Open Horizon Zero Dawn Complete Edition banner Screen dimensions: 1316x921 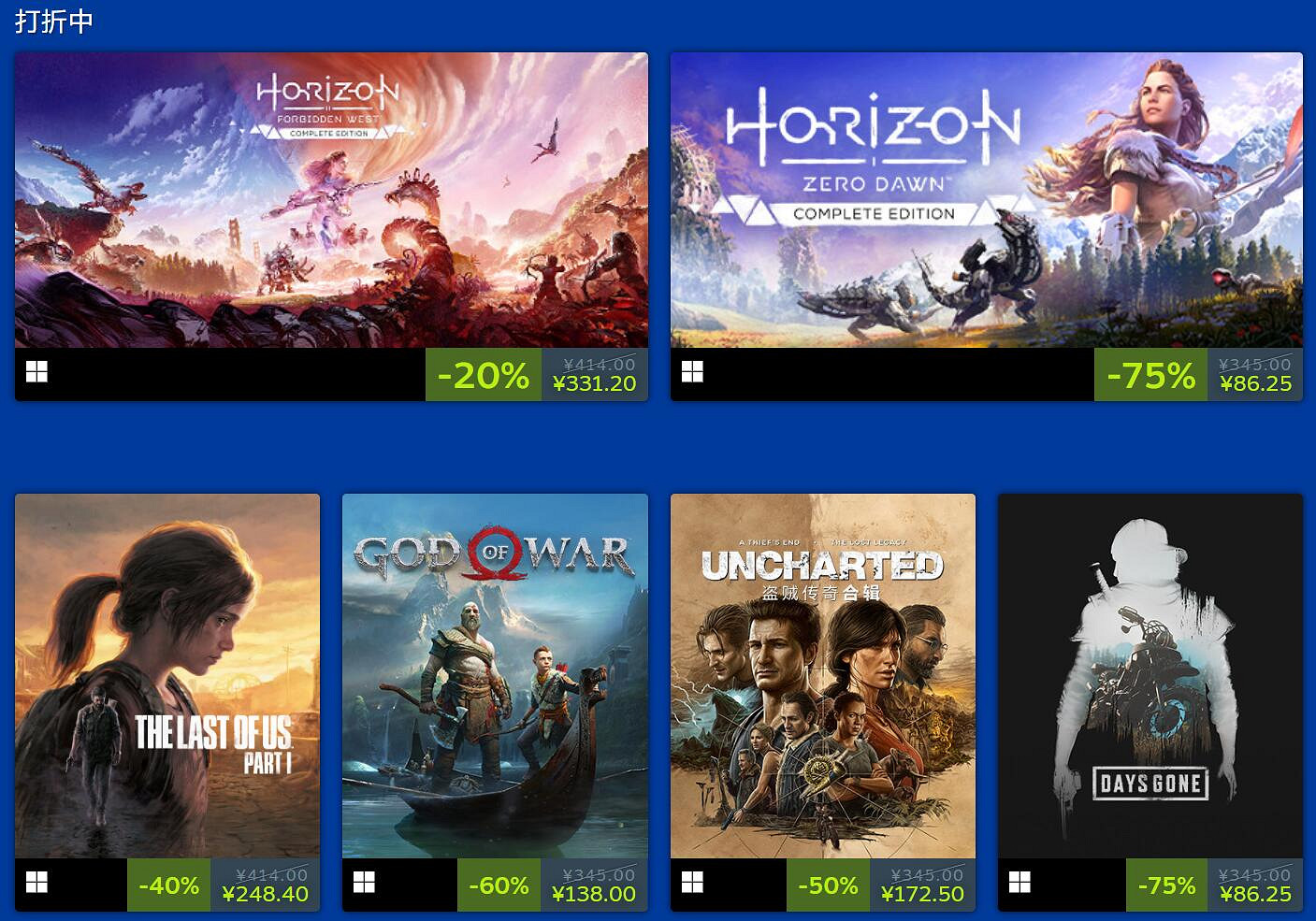click(x=987, y=200)
